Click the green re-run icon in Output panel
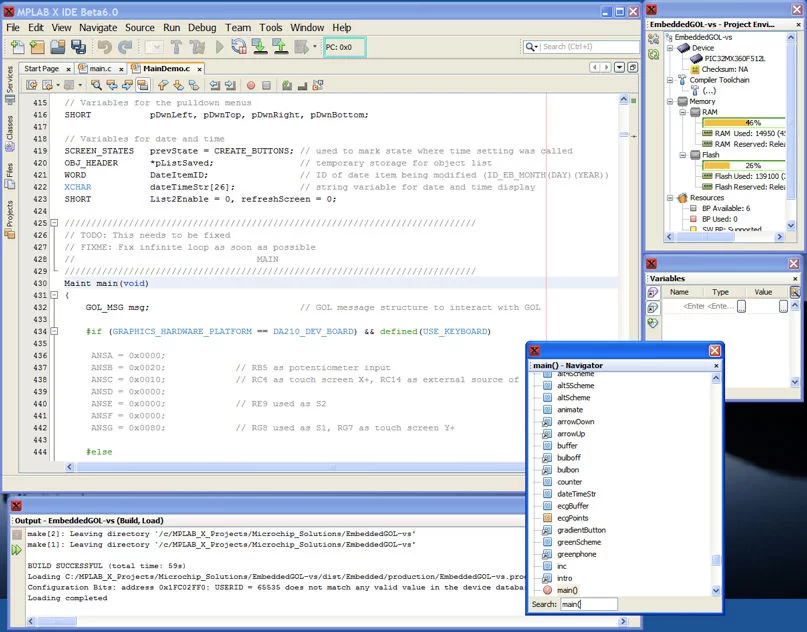The image size is (807, 632). (16, 550)
